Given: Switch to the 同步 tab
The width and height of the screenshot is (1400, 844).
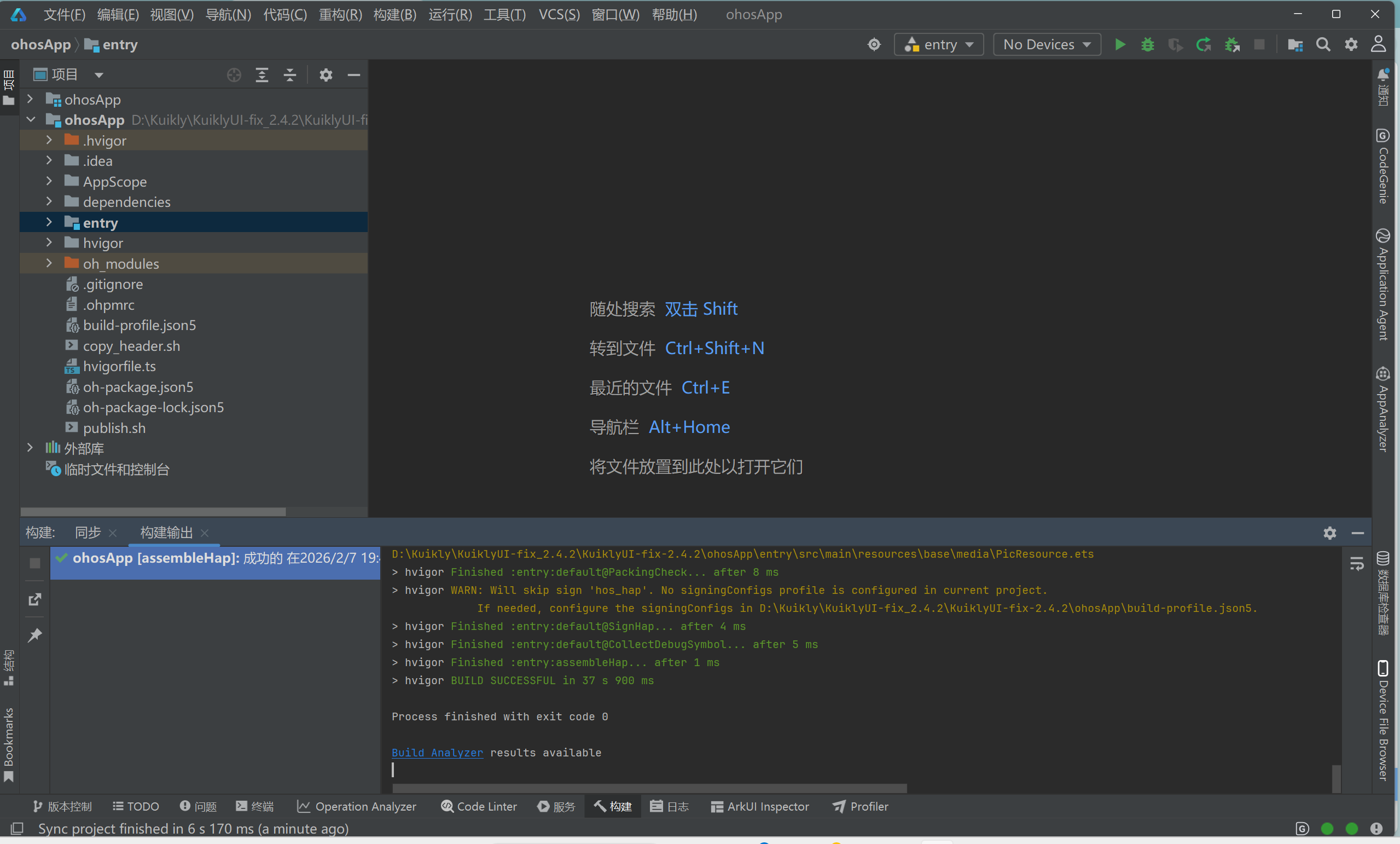Looking at the screenshot, I should click(88, 533).
